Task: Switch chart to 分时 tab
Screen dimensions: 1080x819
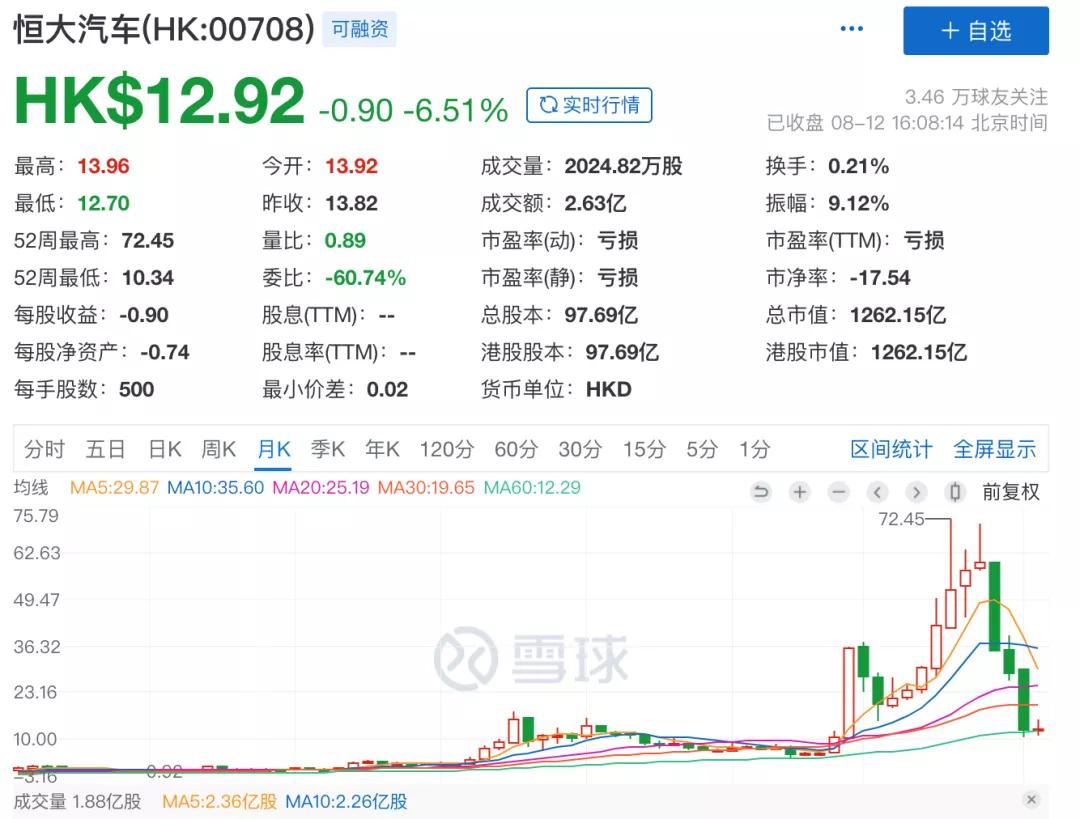Action: click(44, 450)
